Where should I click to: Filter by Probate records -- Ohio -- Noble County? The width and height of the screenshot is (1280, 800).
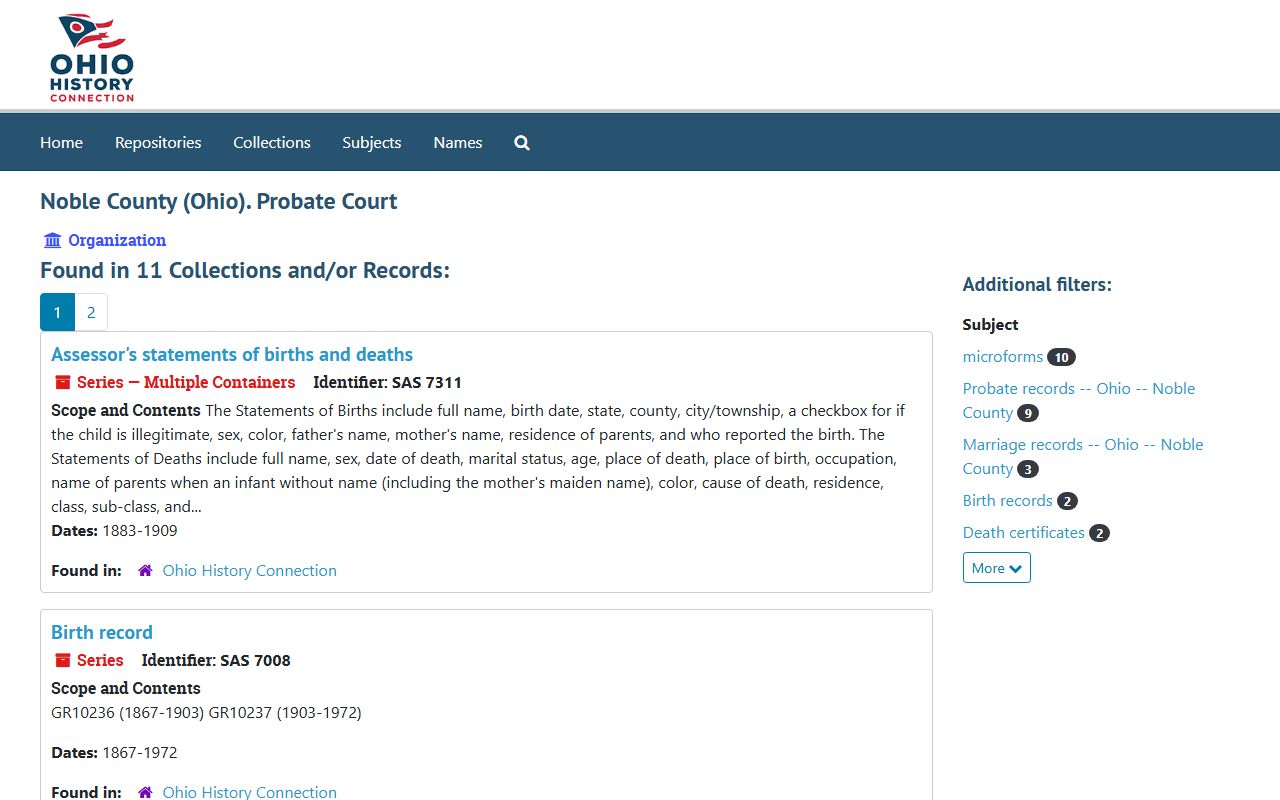pos(1079,400)
